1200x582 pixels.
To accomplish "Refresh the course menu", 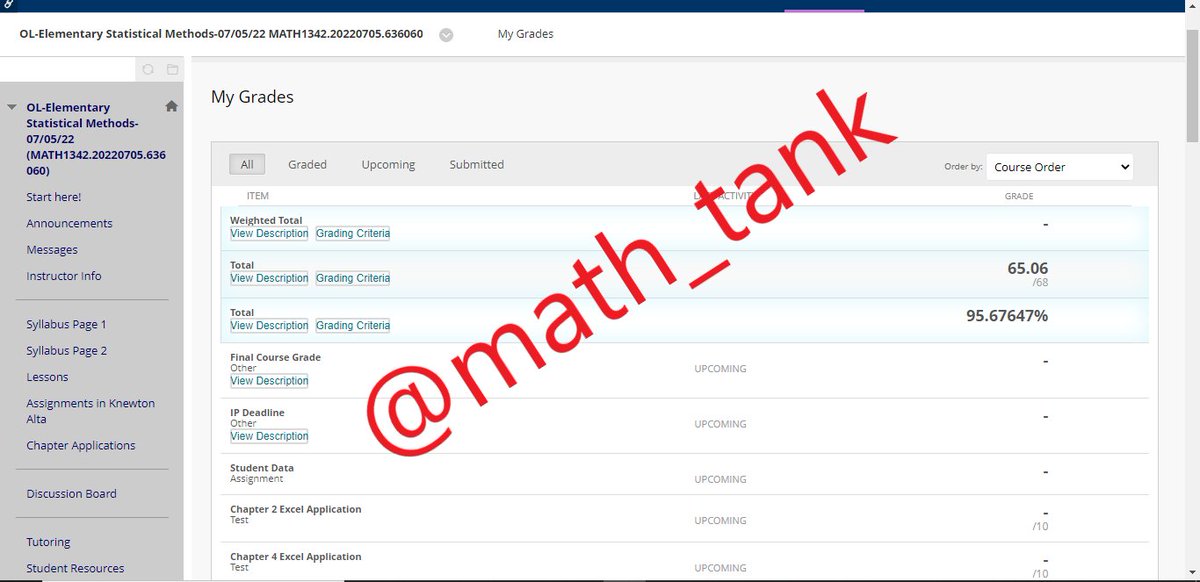I will 148,69.
